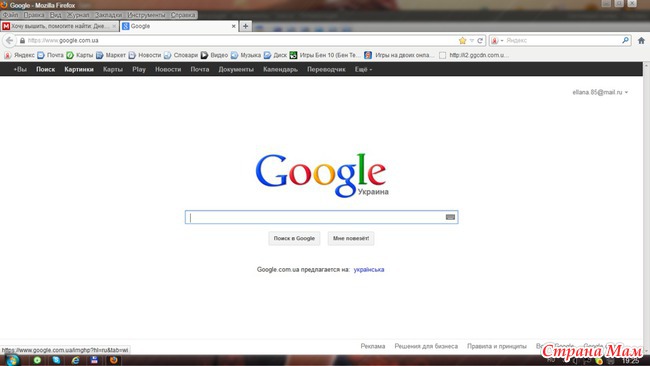Viewport: 650px width, 366px height.
Task: Reload page with the refresh icon
Action: pyautogui.click(x=480, y=41)
